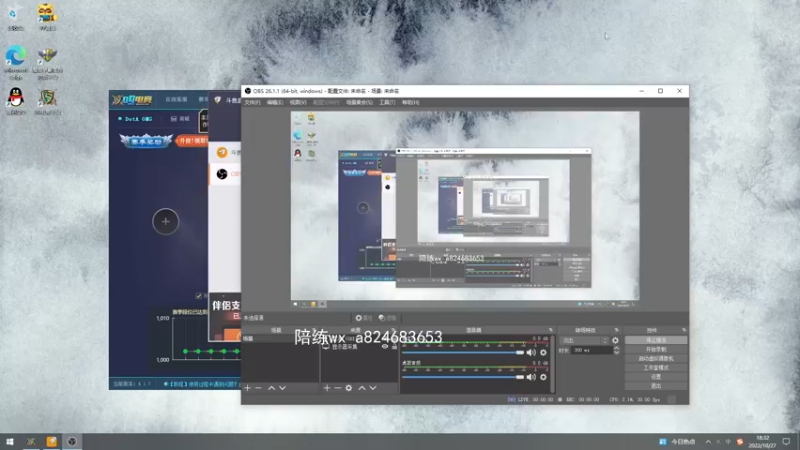Move the scene down with the arrow
Image resolution: width=800 pixels, height=450 pixels.
(x=282, y=388)
